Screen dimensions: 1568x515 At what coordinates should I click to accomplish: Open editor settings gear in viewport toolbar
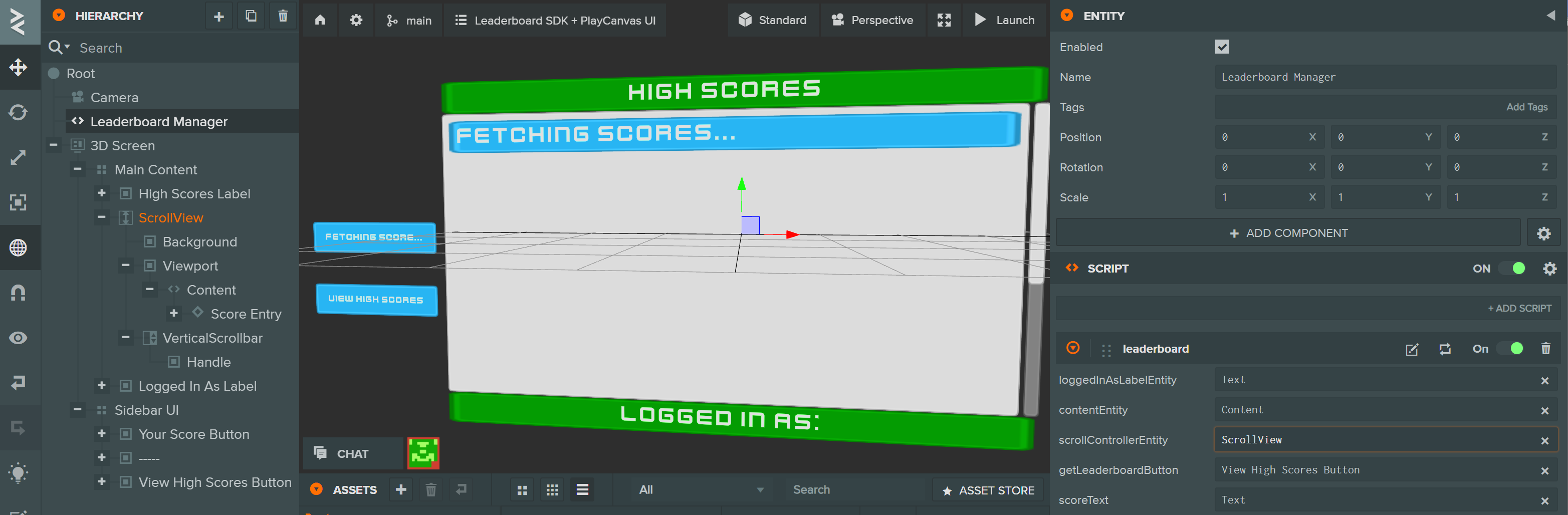(x=356, y=20)
